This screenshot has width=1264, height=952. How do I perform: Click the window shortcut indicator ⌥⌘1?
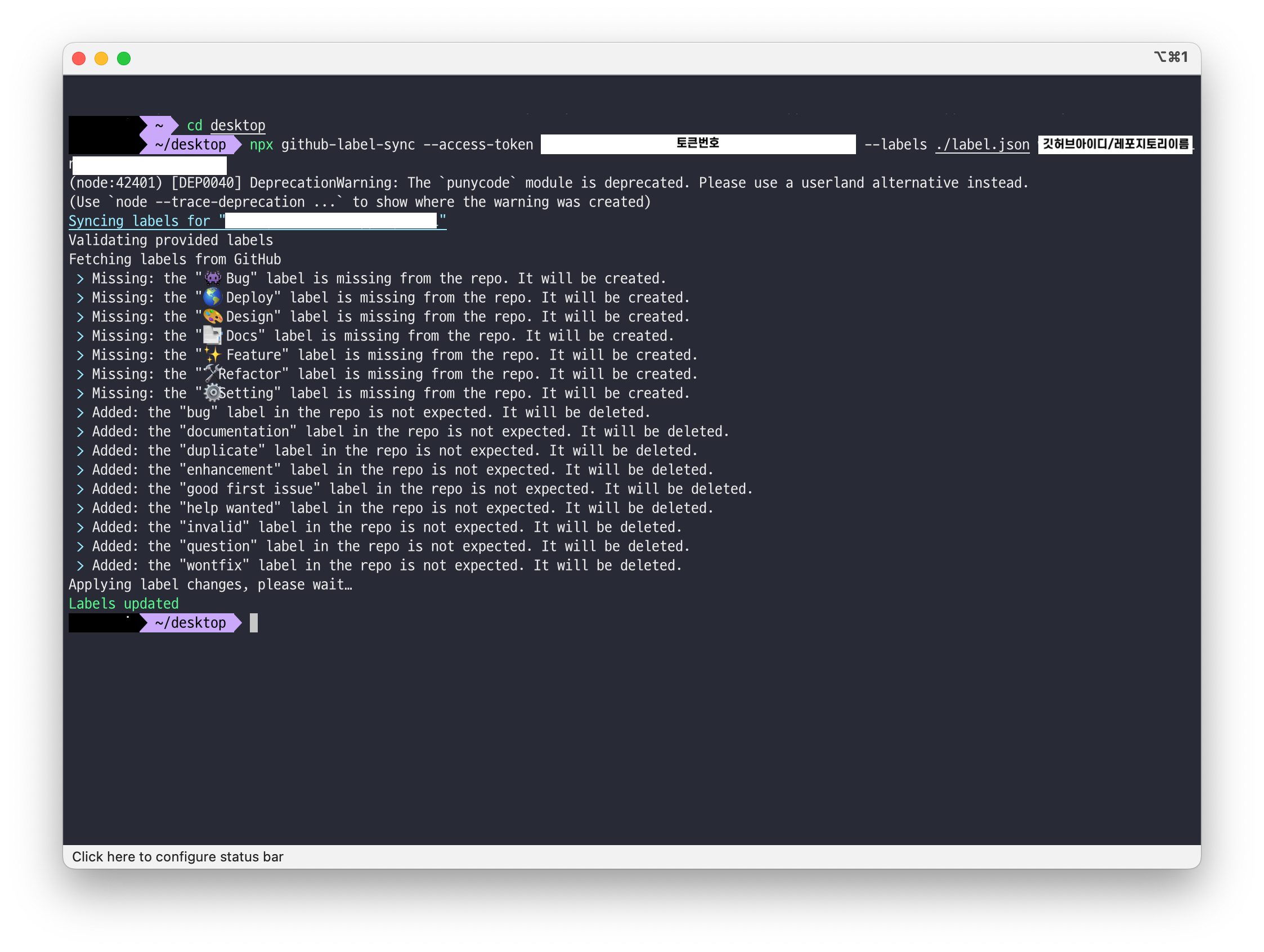[1170, 57]
